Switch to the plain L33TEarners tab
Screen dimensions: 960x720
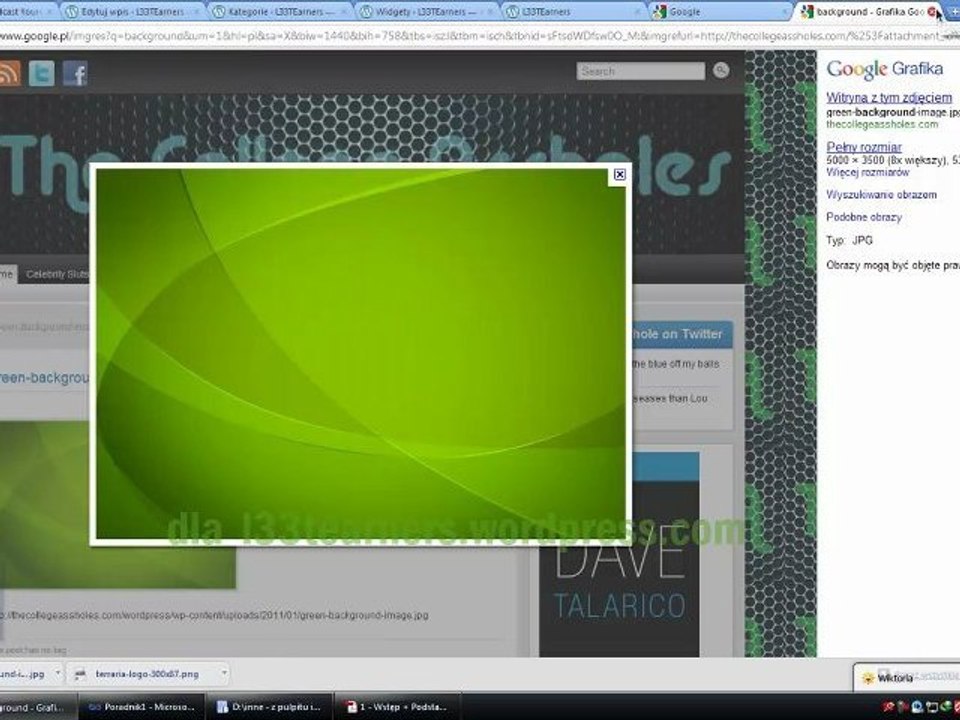tap(574, 12)
